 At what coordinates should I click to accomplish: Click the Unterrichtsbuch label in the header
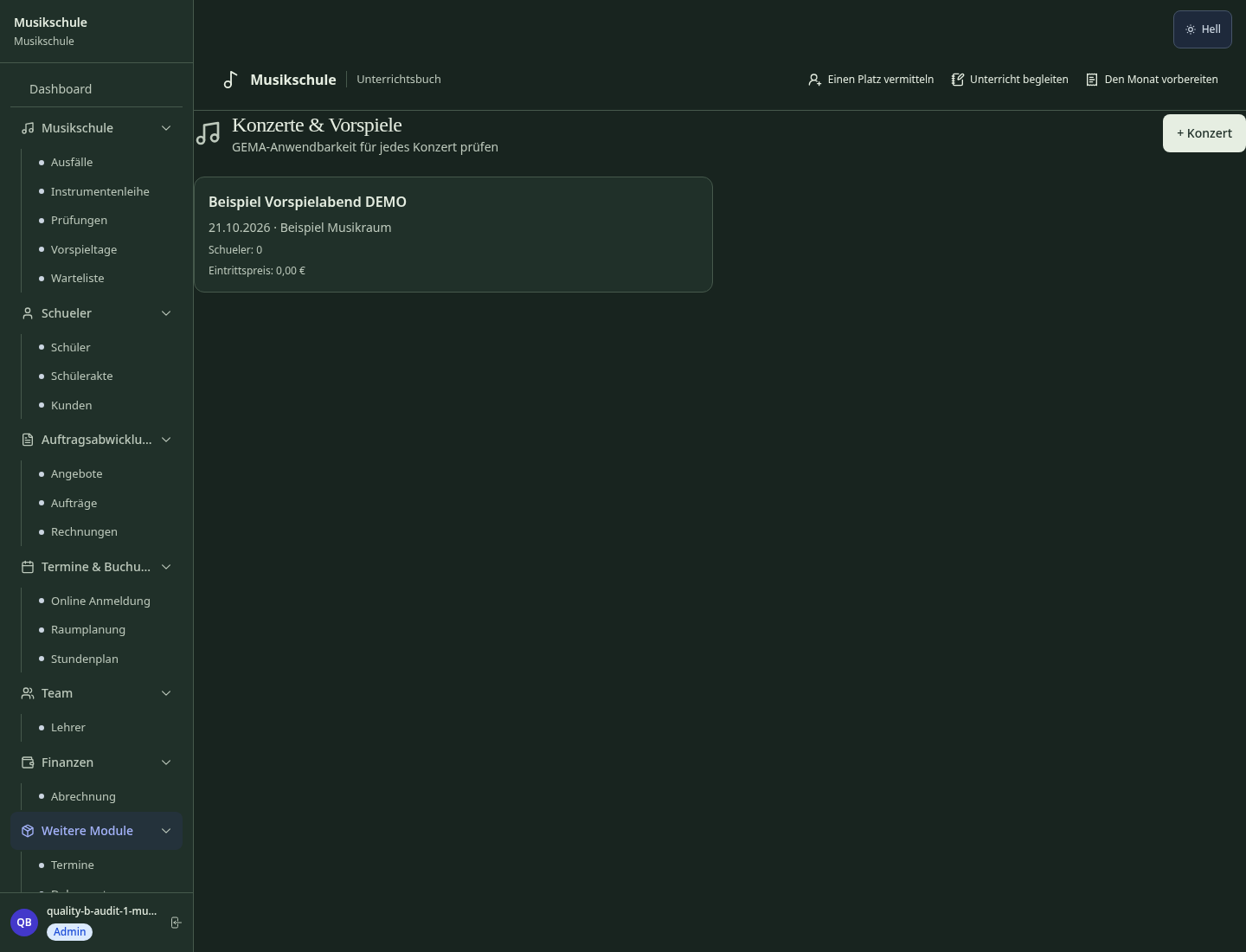point(399,80)
